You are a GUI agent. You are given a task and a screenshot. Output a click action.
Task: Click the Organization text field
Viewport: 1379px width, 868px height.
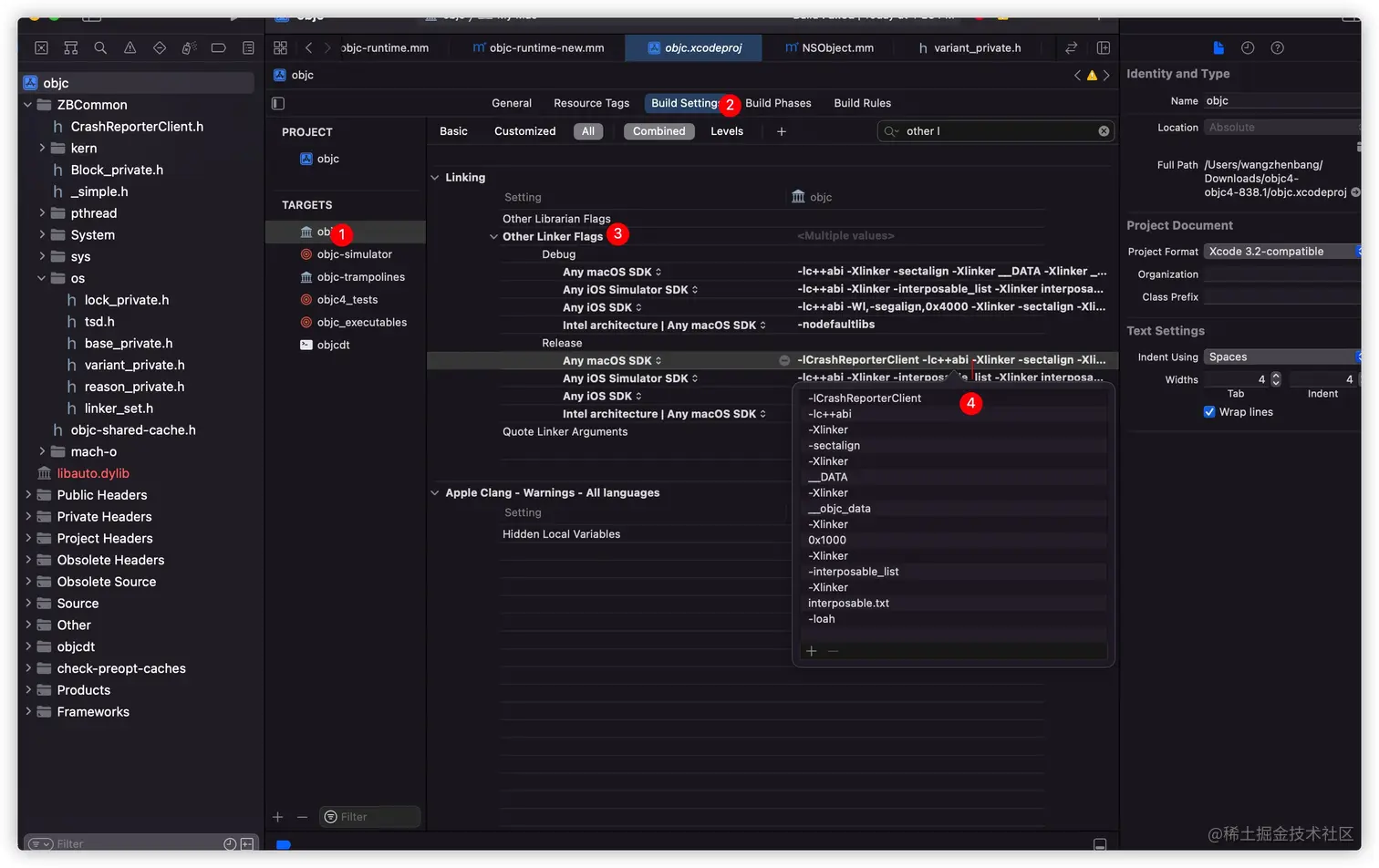tap(1282, 274)
